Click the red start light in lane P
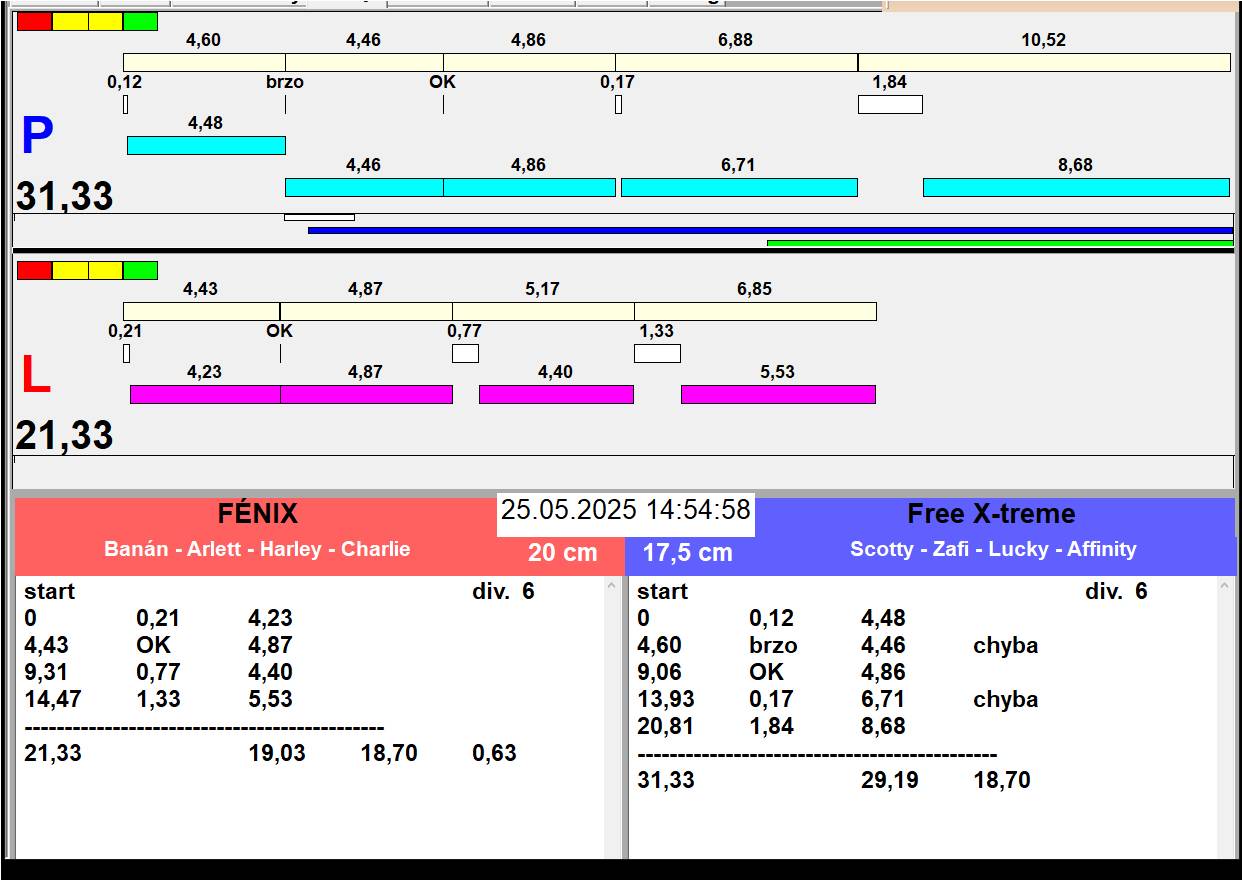Viewport: 1242px width, 880px height. 35,21
